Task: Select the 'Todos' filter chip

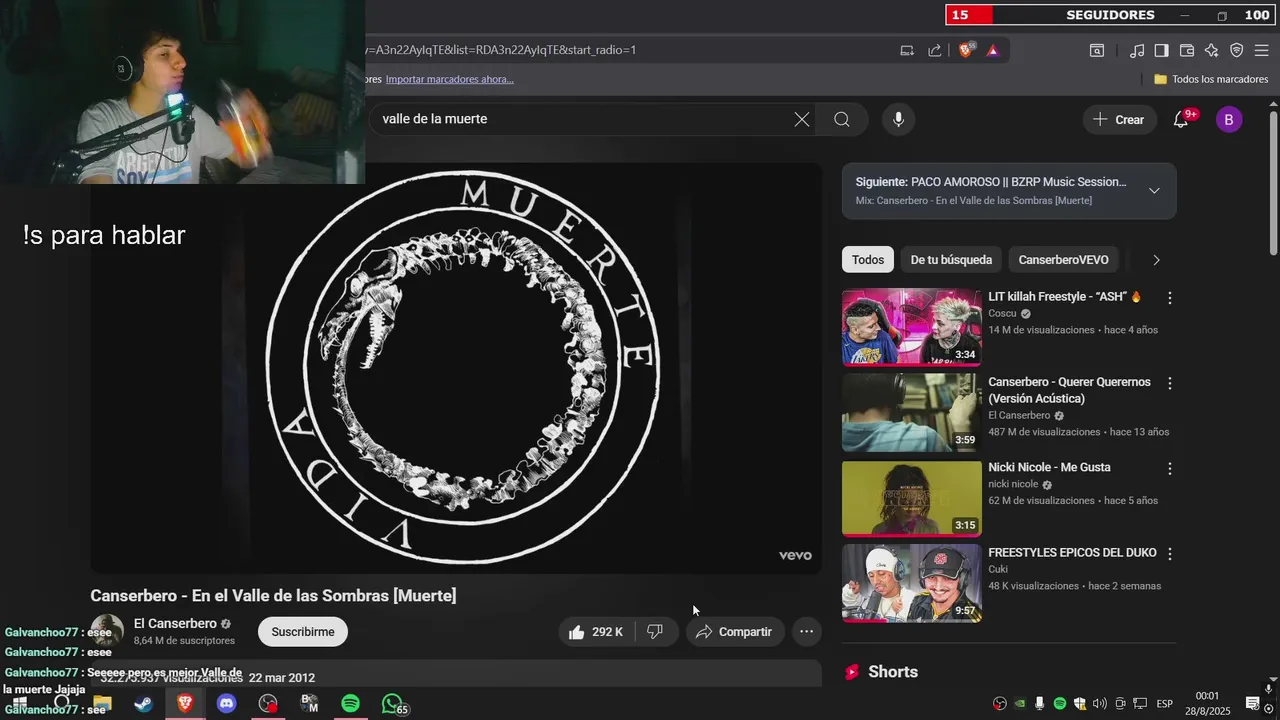Action: click(868, 260)
